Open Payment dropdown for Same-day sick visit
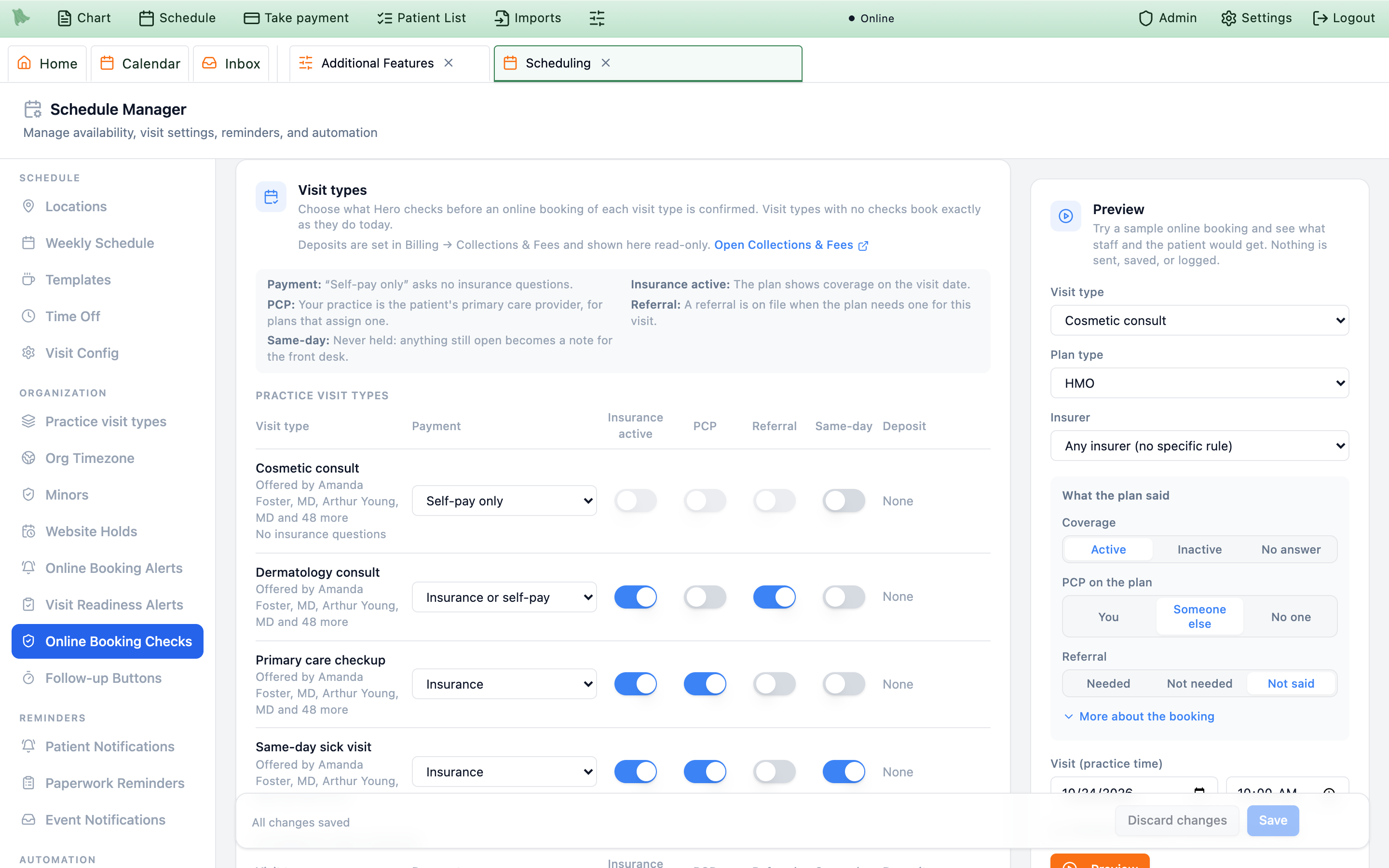Screen dimensions: 1389x868 (504, 772)
